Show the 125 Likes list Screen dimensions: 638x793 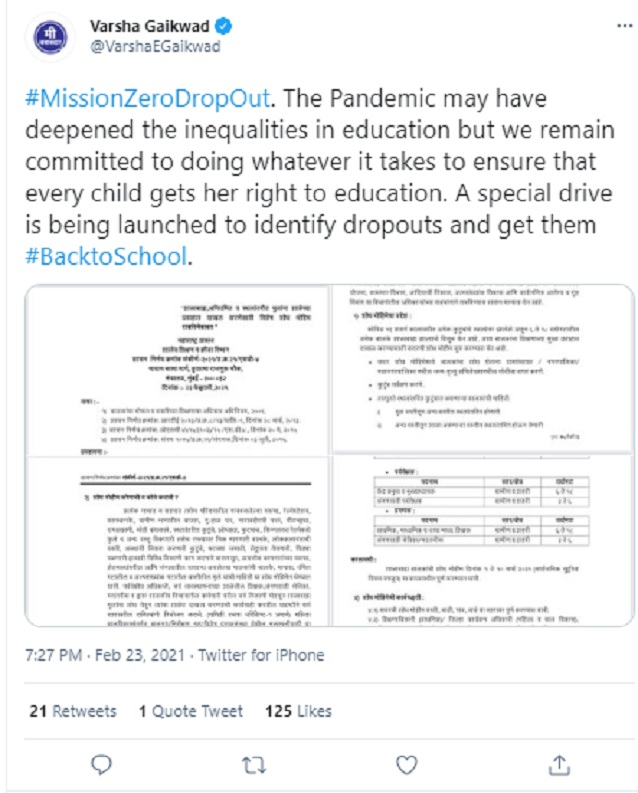pyautogui.click(x=299, y=711)
